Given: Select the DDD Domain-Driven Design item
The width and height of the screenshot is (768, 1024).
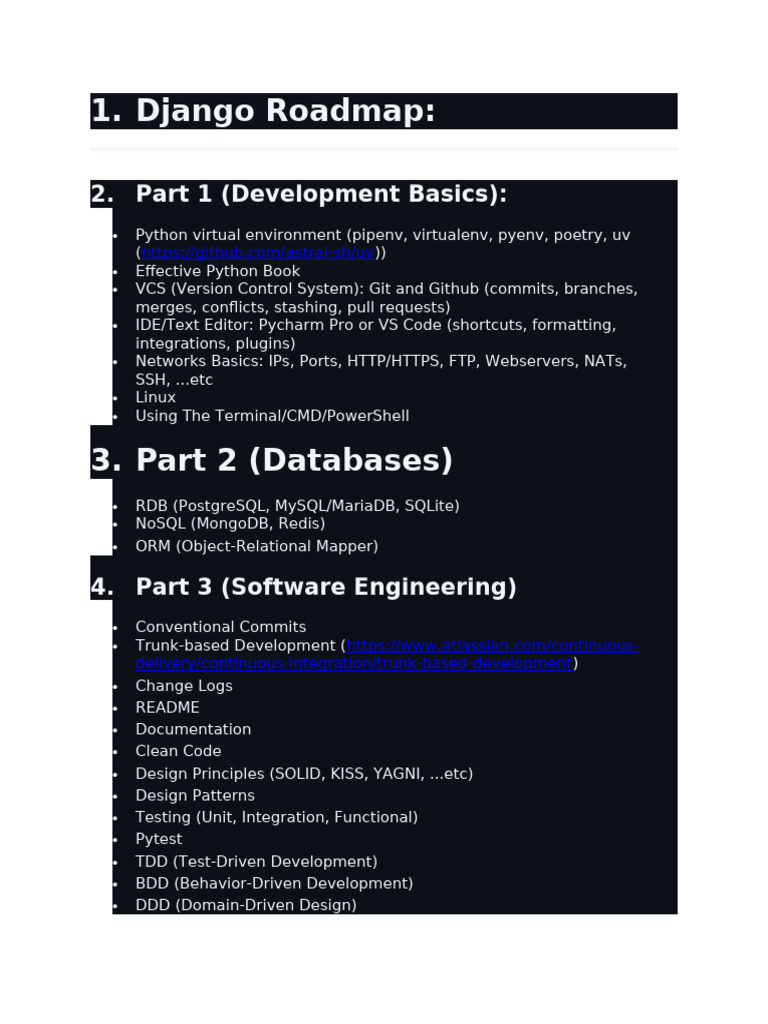Looking at the screenshot, I should pyautogui.click(x=246, y=905).
